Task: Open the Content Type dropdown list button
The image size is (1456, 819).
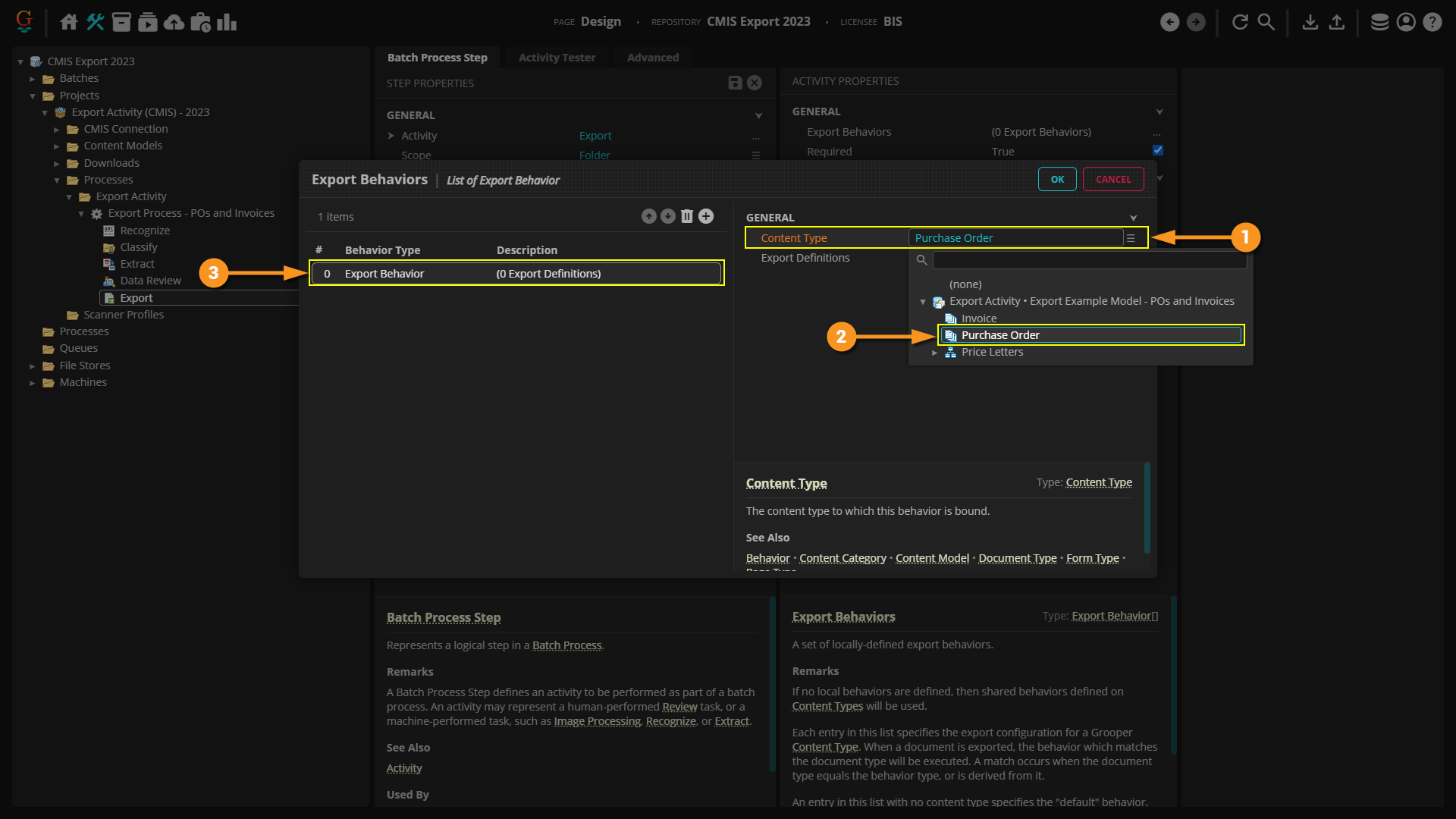Action: point(1131,238)
